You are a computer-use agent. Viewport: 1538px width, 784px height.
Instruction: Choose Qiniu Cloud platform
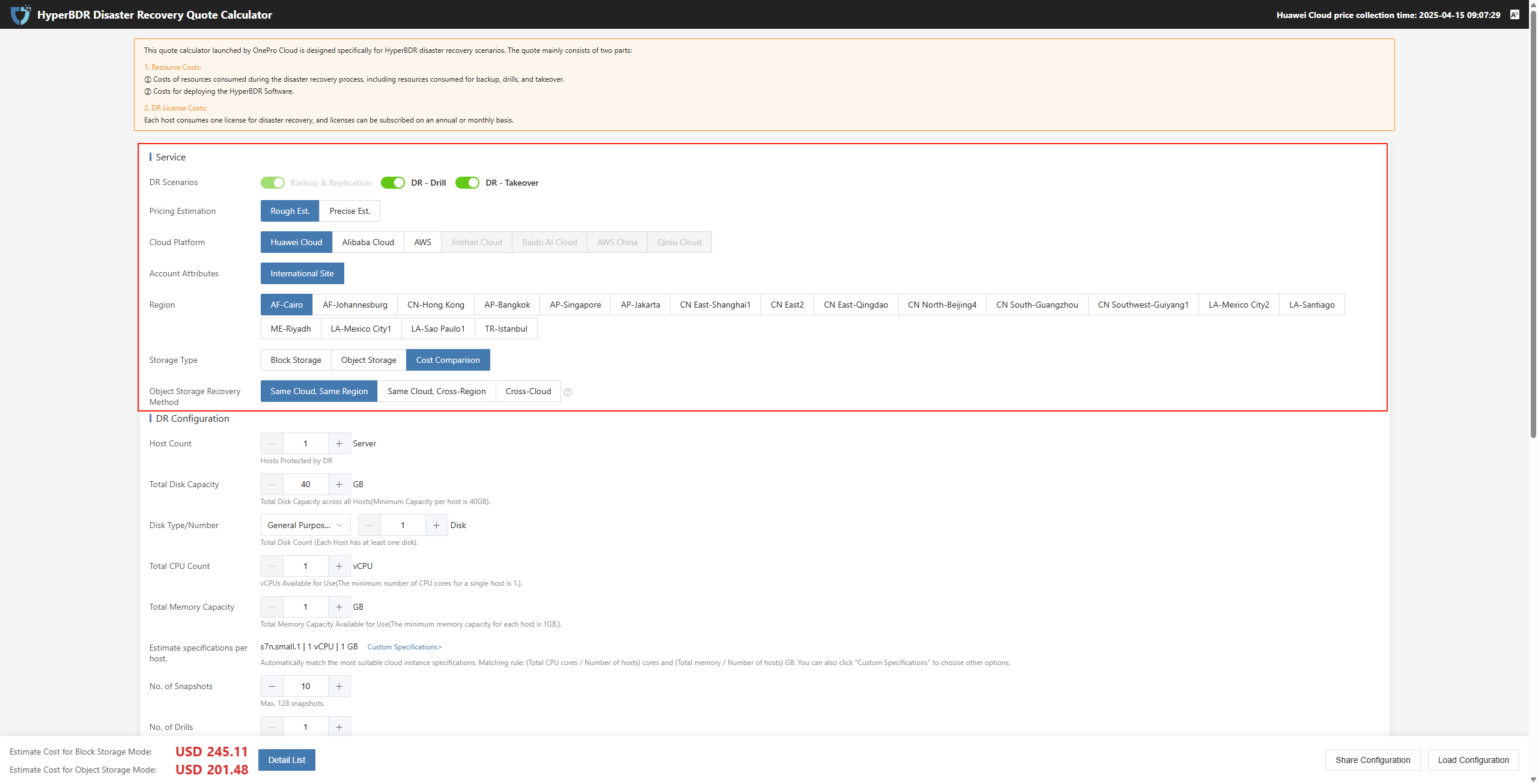coord(679,242)
